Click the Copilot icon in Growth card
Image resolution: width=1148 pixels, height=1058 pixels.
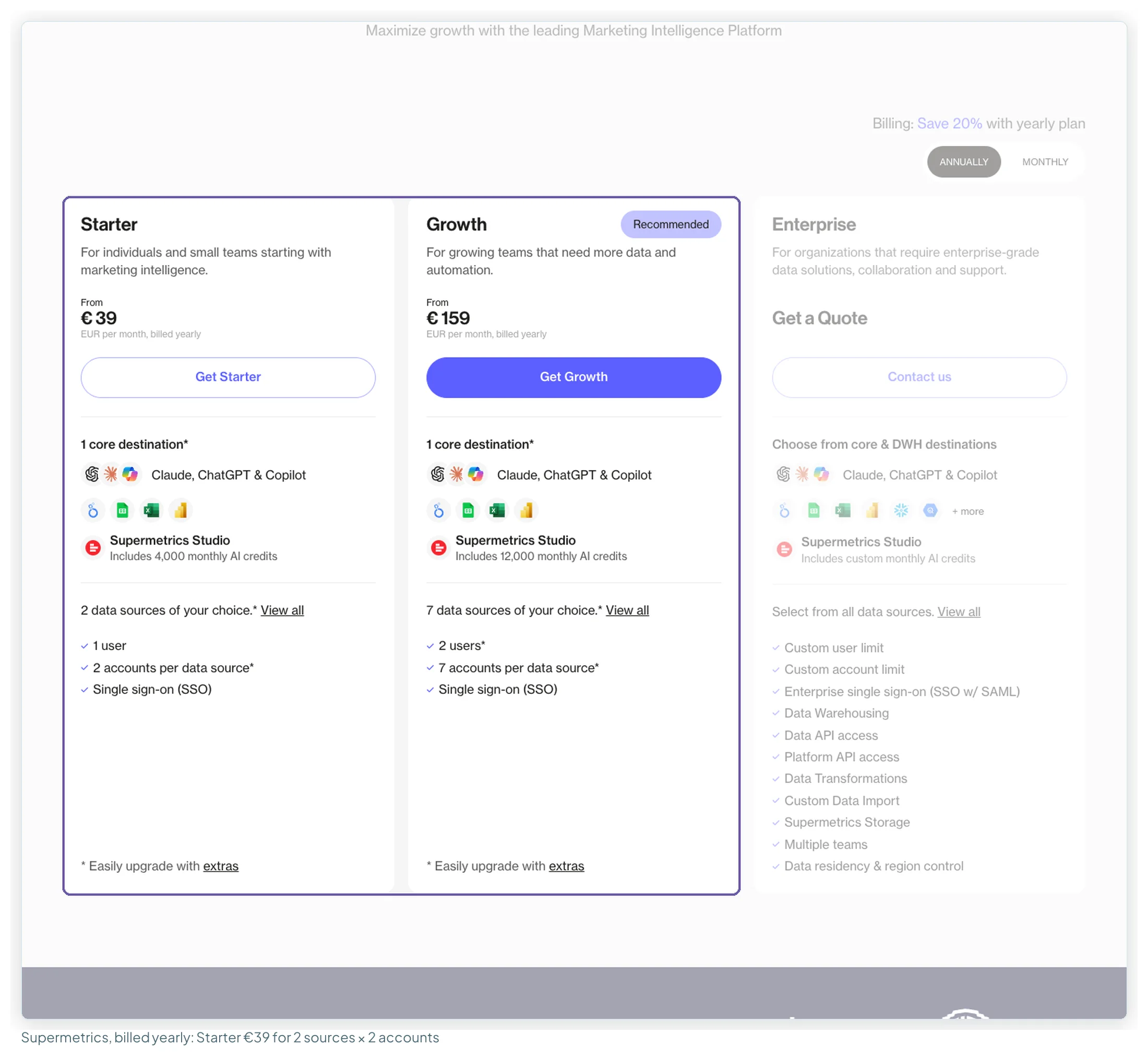(x=476, y=475)
